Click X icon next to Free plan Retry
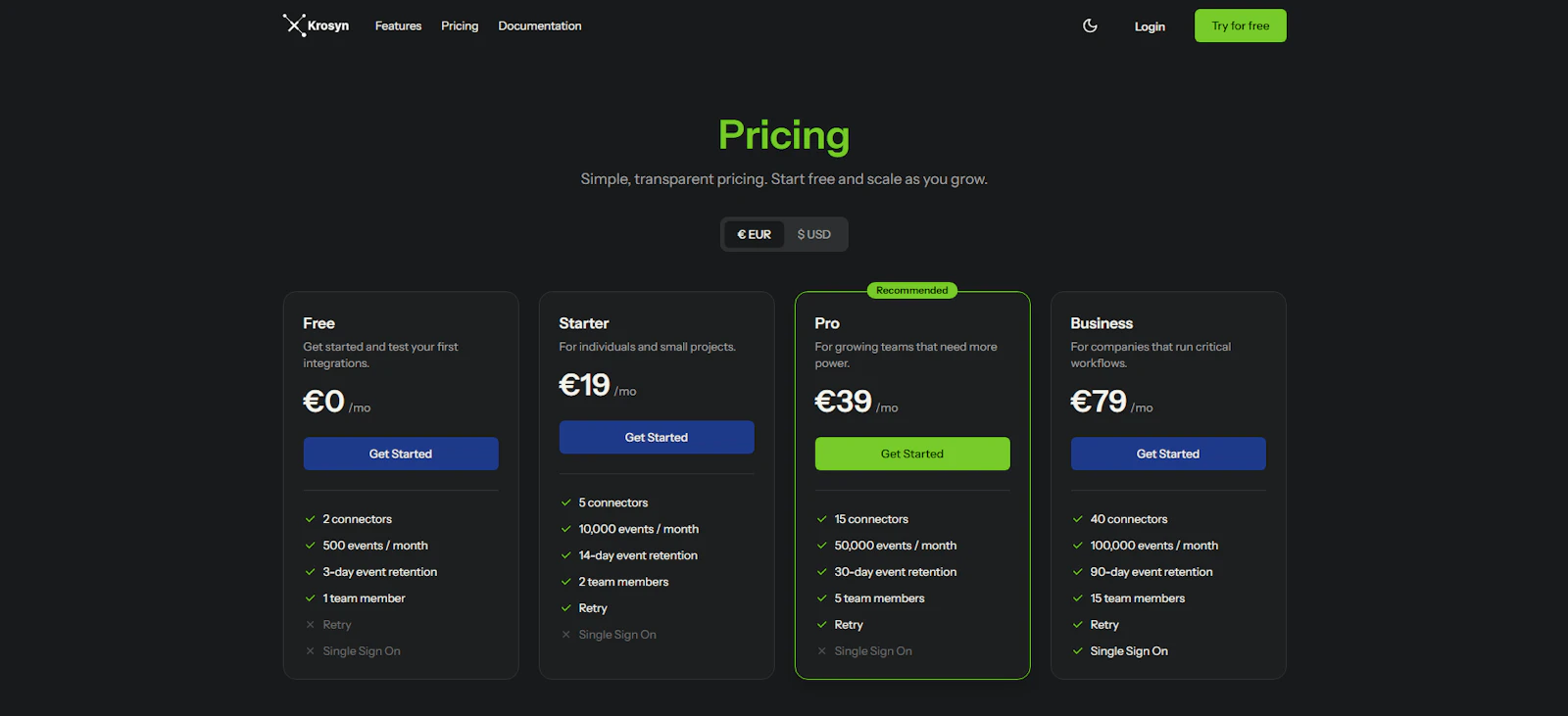This screenshot has height=716, width=1568. coord(311,625)
